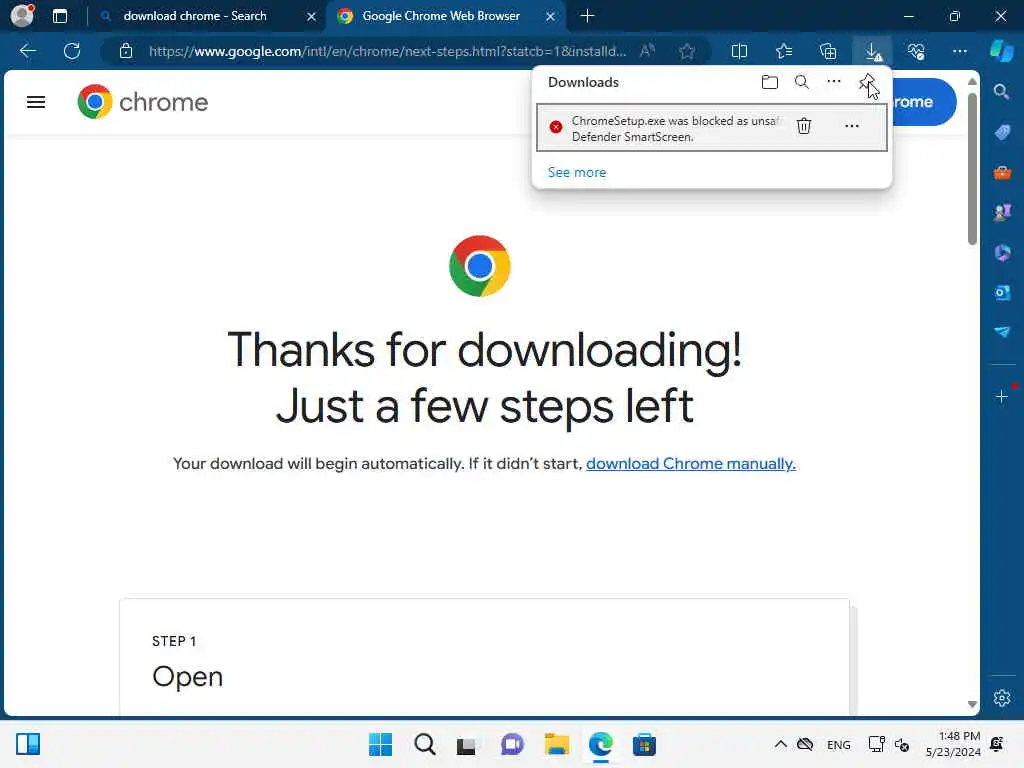The width and height of the screenshot is (1024, 768).
Task: Open Chat app on taskbar
Action: pos(512,744)
